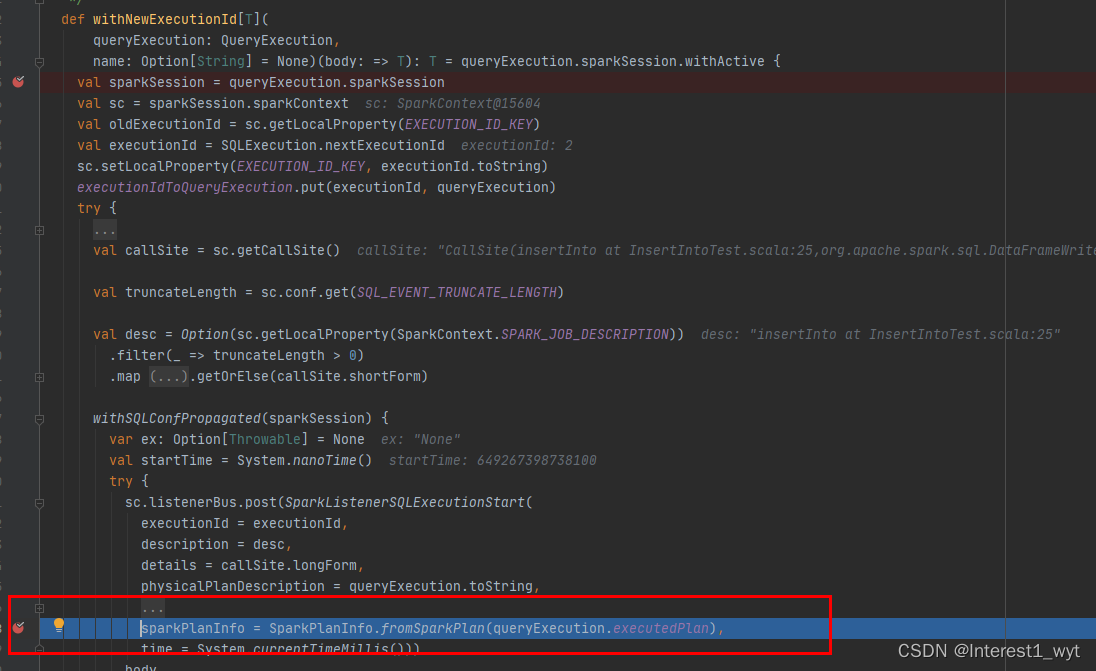The height and width of the screenshot is (671, 1096).
Task: Click the verified breakpoint icon on sparkSession line
Action: coord(18,82)
